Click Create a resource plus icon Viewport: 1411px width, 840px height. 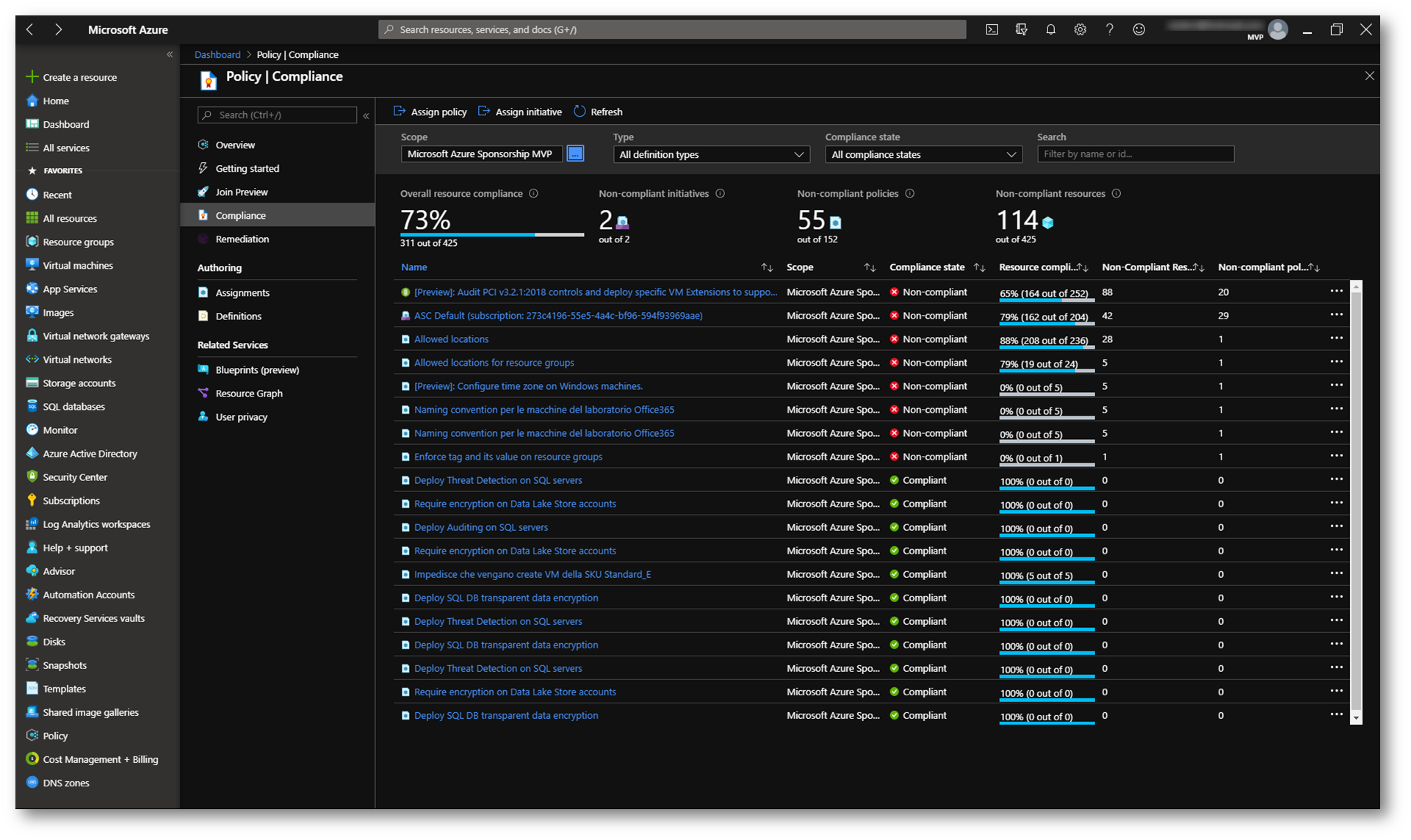(32, 77)
